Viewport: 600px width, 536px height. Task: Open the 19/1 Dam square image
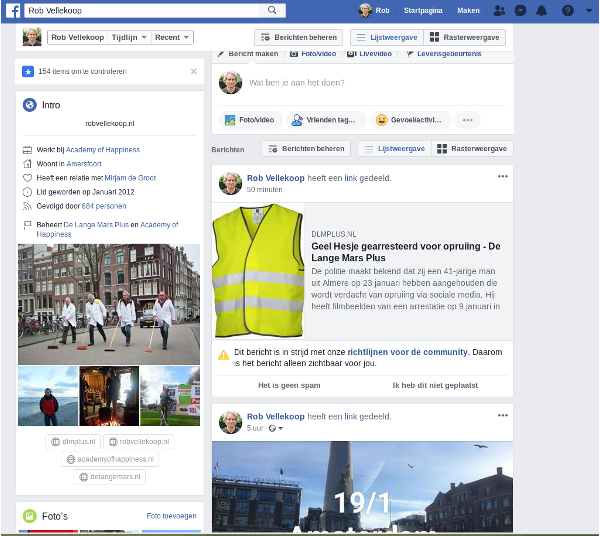click(x=362, y=487)
